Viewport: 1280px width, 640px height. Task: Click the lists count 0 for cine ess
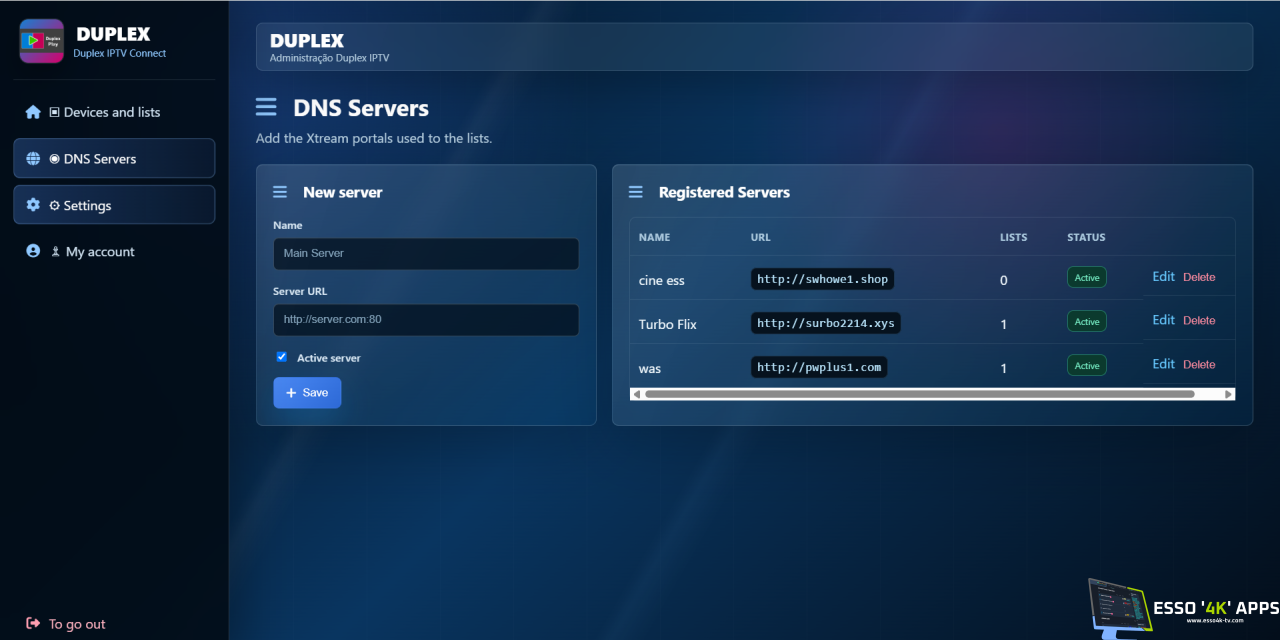[1004, 281]
